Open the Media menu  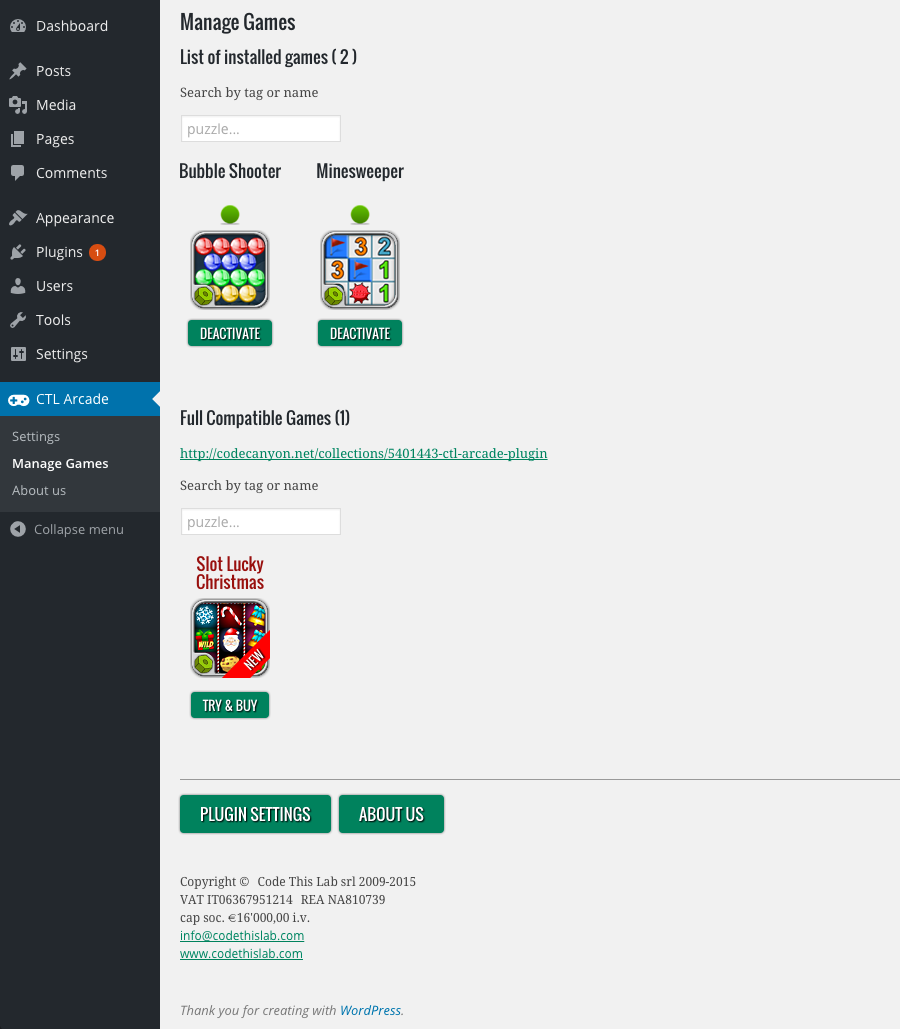80,105
